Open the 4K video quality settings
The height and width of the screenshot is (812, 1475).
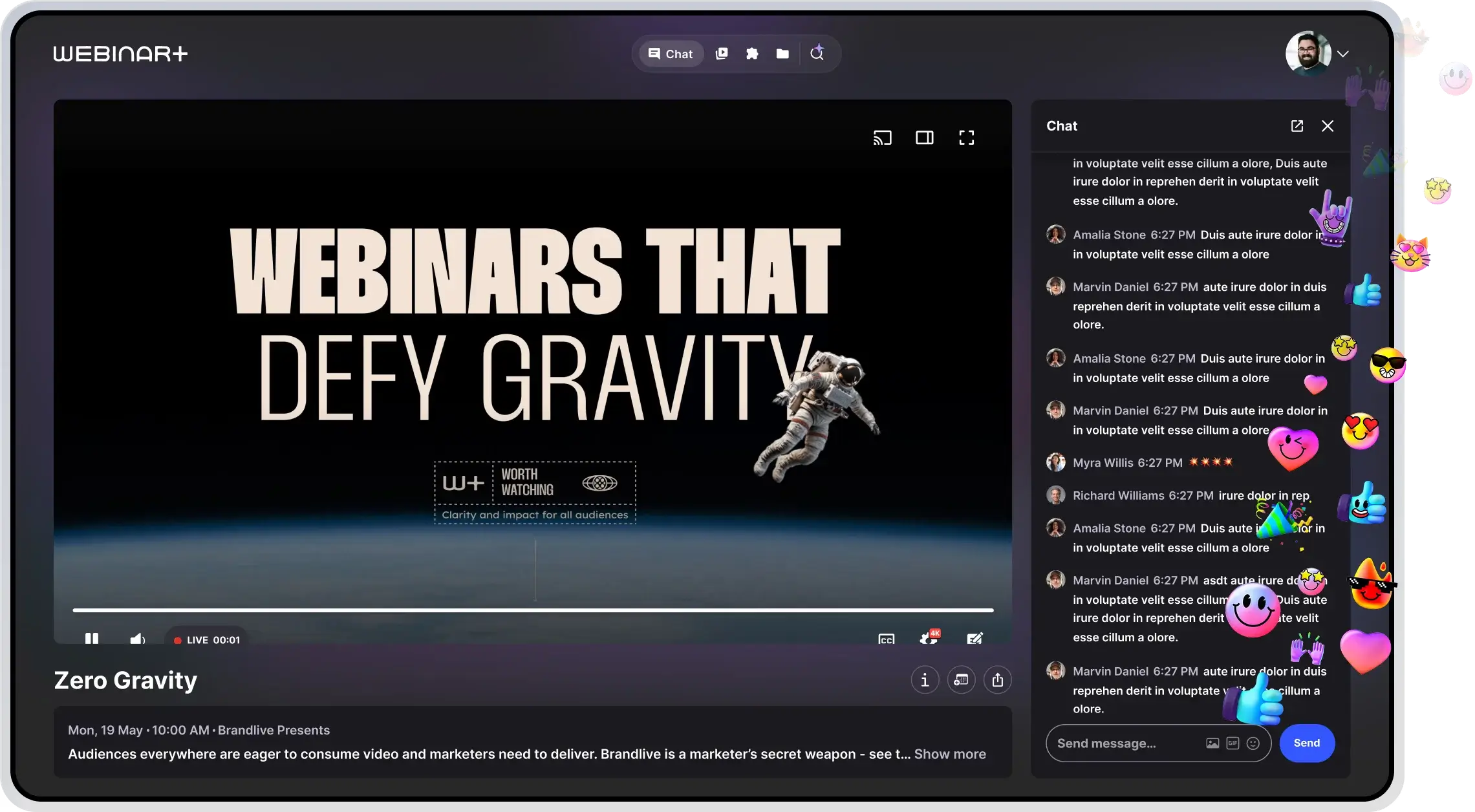point(929,638)
